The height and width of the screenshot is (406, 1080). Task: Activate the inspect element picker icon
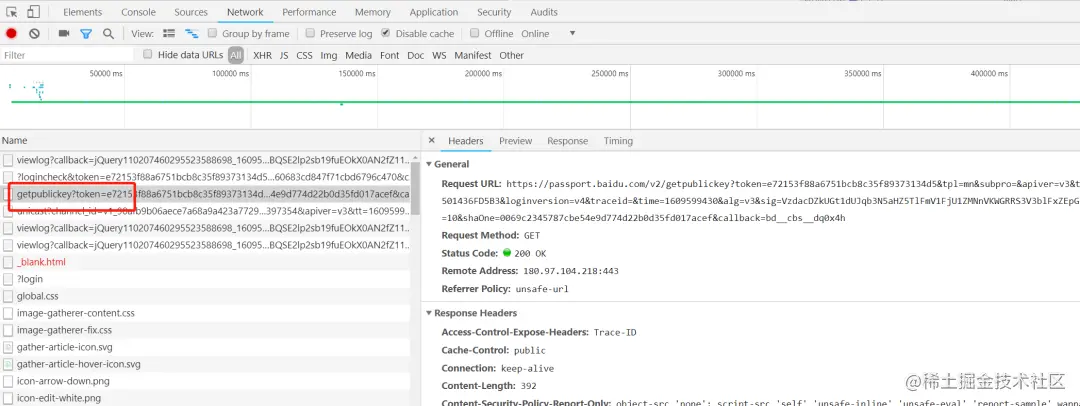click(x=12, y=12)
